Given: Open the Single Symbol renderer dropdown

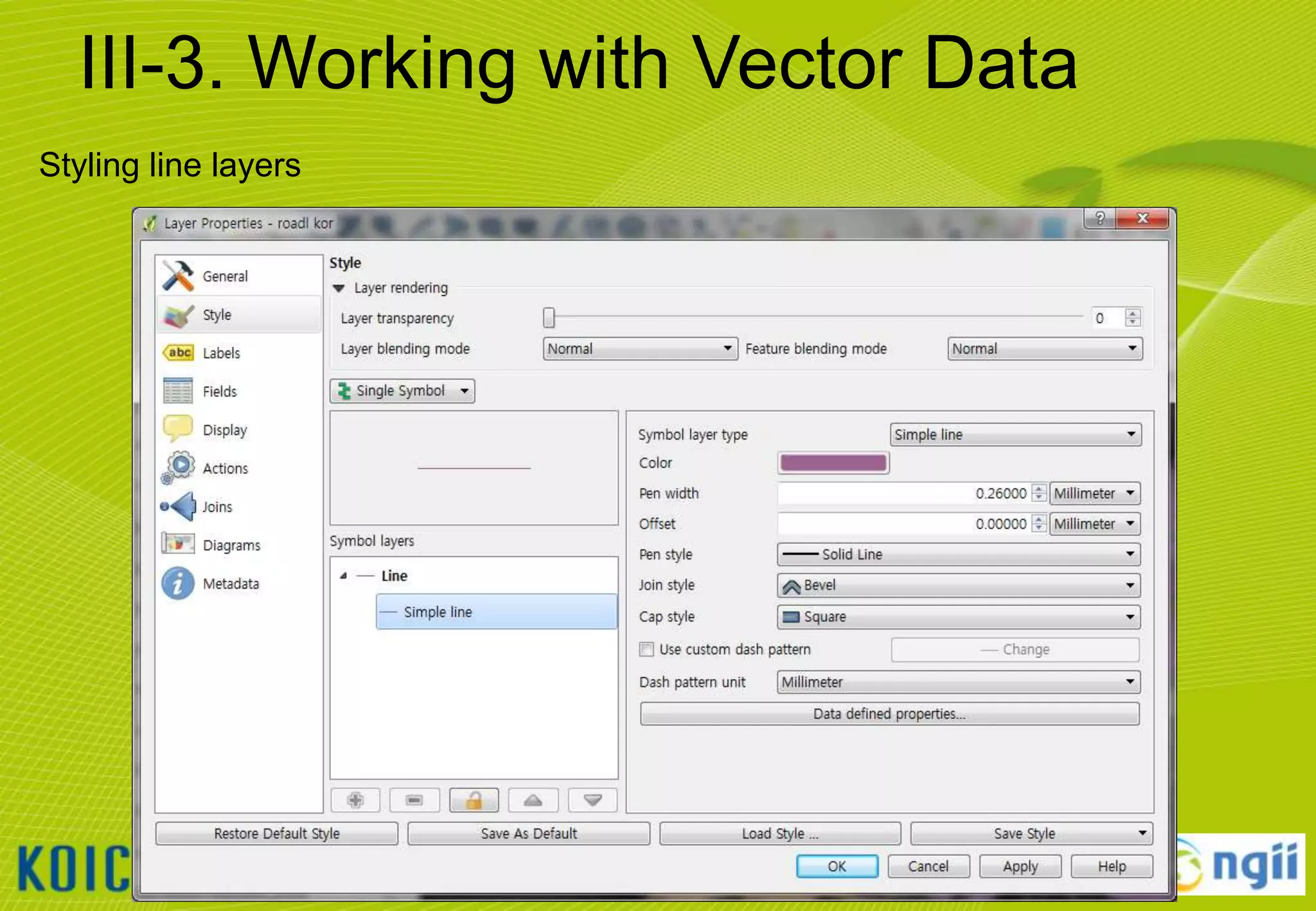Looking at the screenshot, I should click(402, 391).
